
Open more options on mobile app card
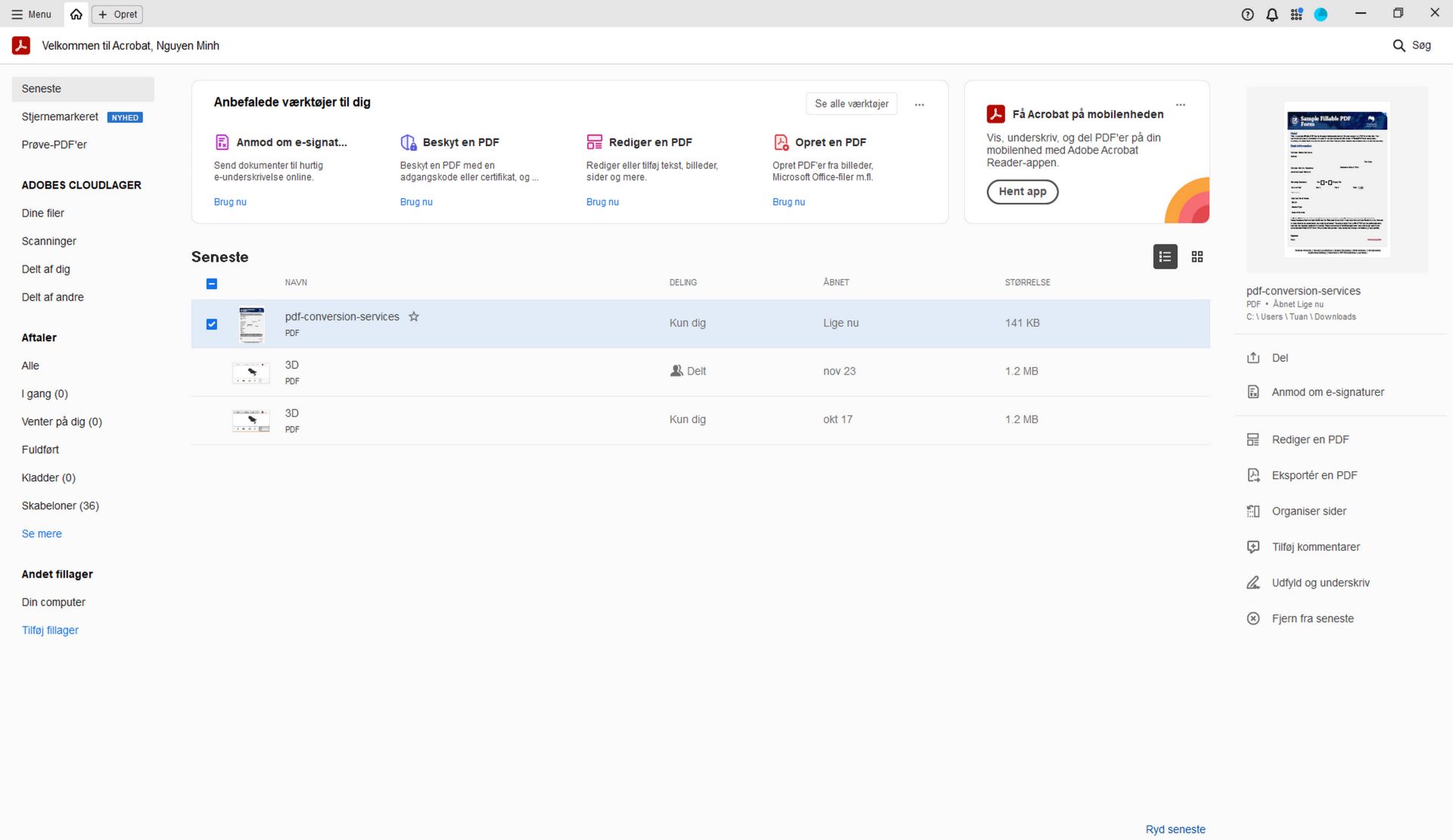tap(1181, 104)
